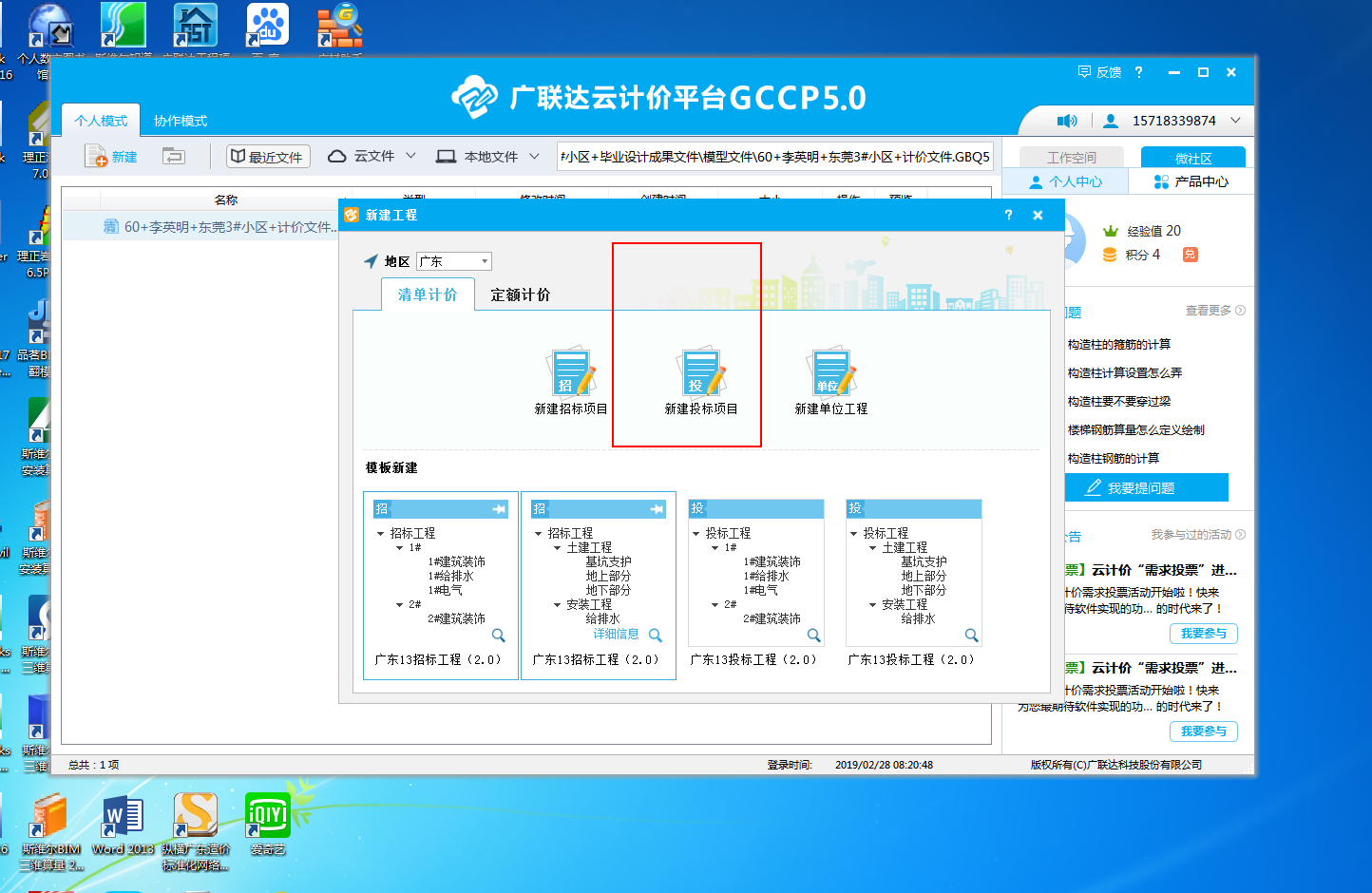Expand the 本地文件 dropdown arrow
The height and width of the screenshot is (893, 1372).
click(535, 156)
